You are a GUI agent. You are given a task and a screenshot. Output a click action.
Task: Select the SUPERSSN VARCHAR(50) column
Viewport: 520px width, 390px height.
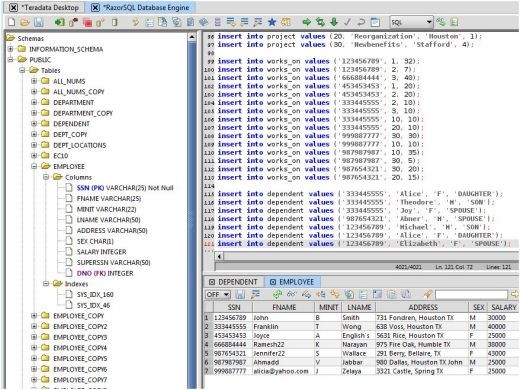(x=113, y=262)
